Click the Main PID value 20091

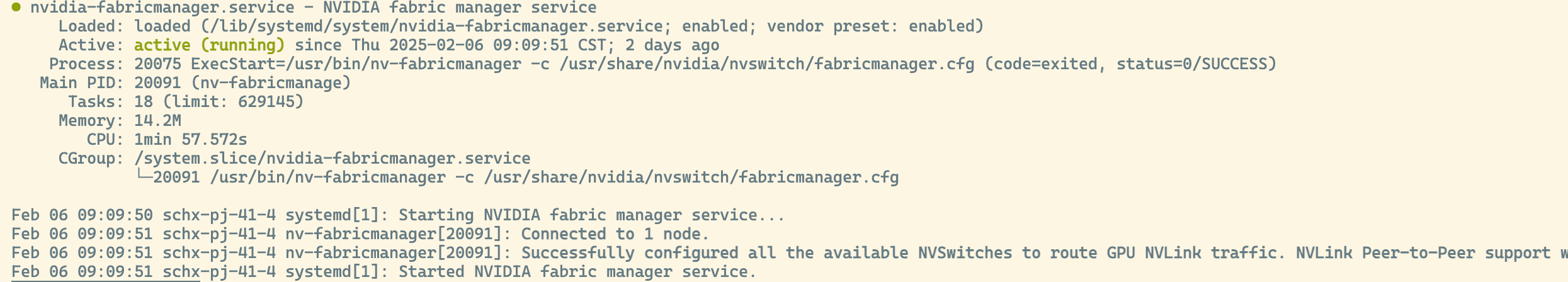tap(157, 83)
